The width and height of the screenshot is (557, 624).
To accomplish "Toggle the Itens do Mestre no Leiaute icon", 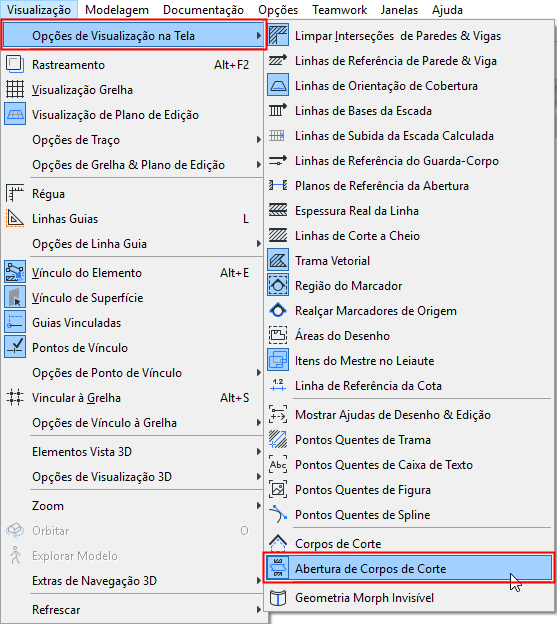I will [278, 360].
